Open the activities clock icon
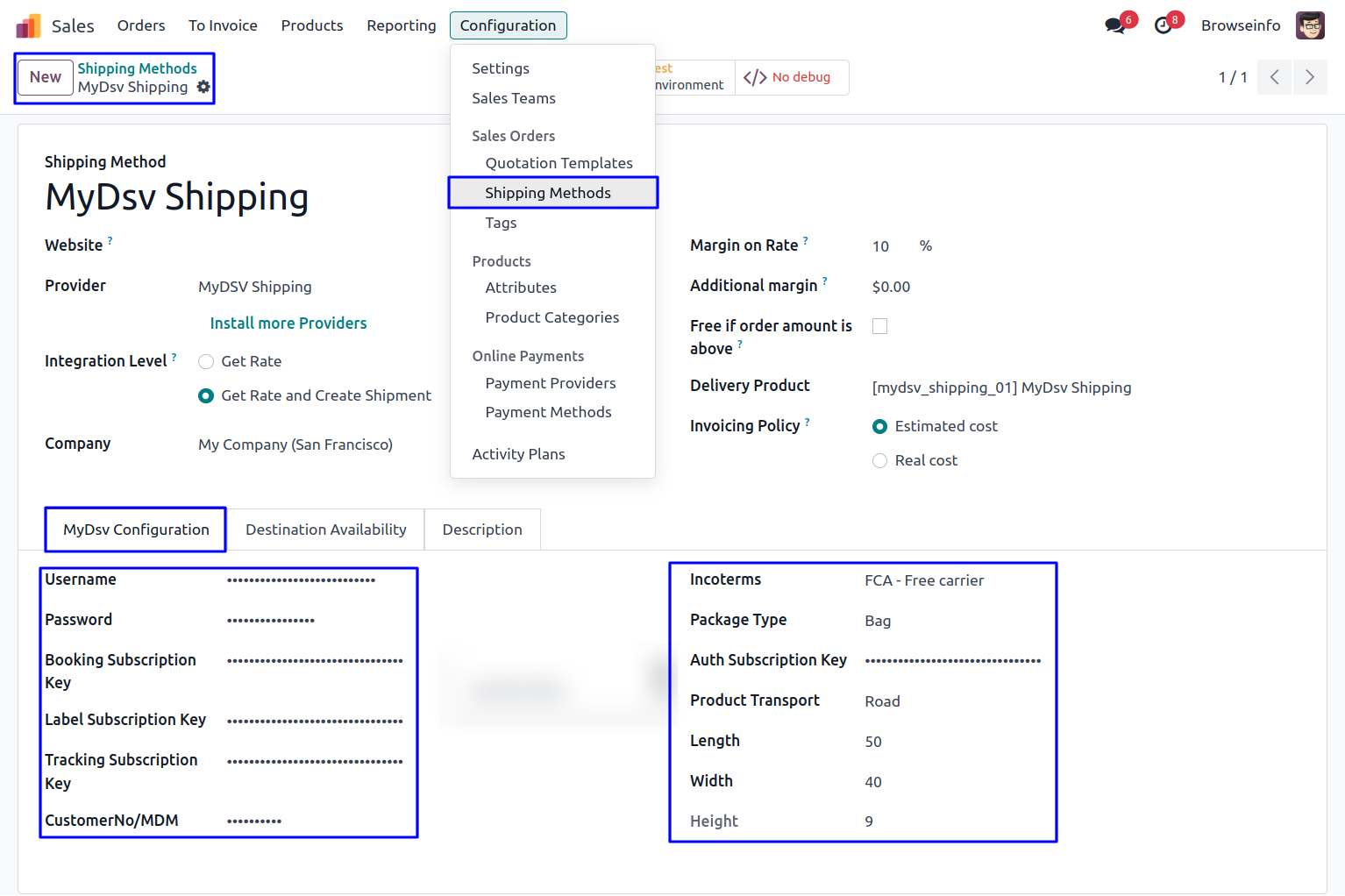 point(1164,25)
